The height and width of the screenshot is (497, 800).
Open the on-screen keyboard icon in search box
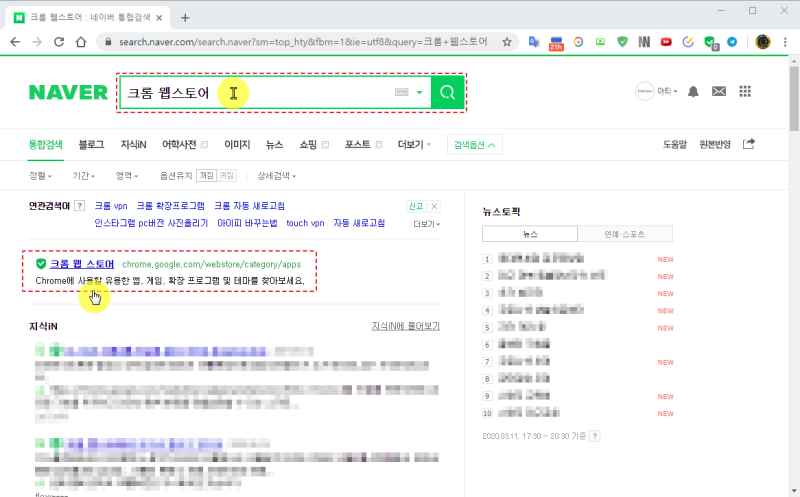click(x=402, y=92)
